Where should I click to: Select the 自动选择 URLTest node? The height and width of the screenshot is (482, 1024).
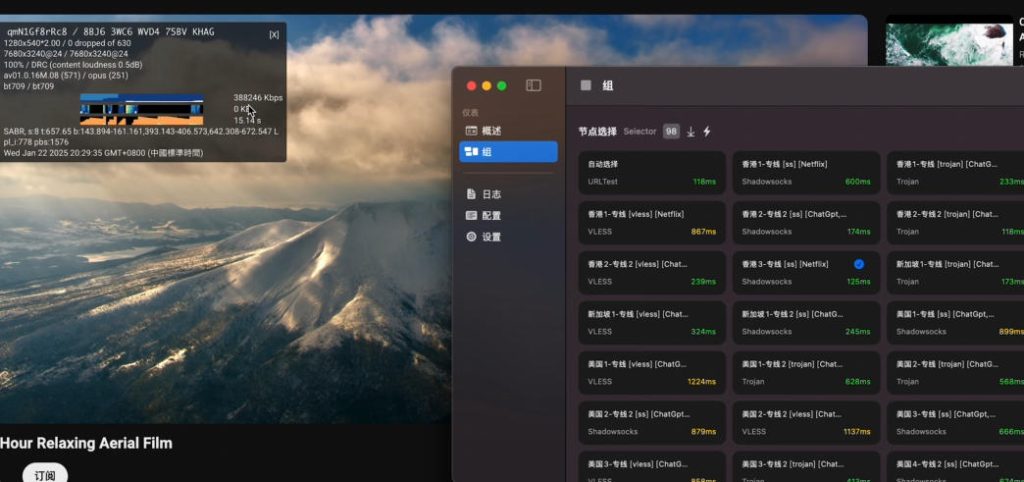tap(652, 173)
